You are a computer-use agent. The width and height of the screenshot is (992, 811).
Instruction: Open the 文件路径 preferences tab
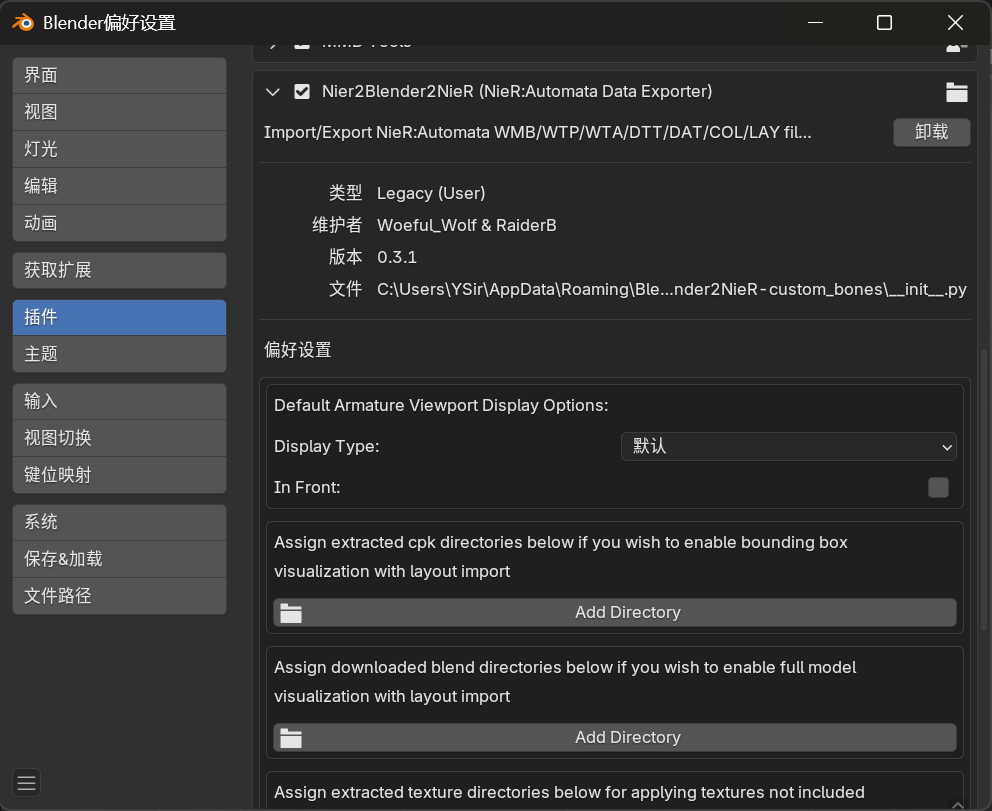[119, 596]
